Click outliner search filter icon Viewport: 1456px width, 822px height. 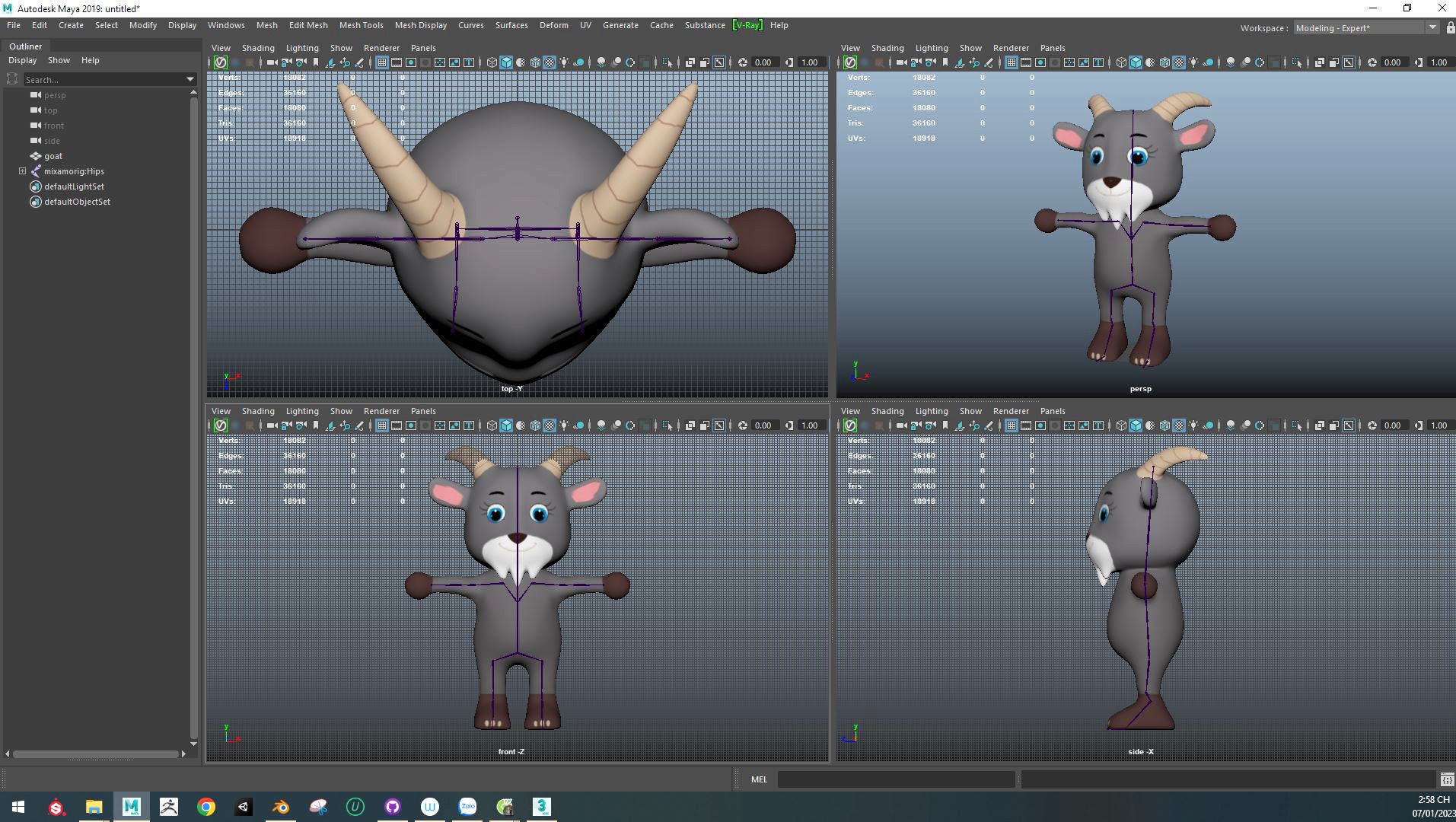[x=12, y=79]
